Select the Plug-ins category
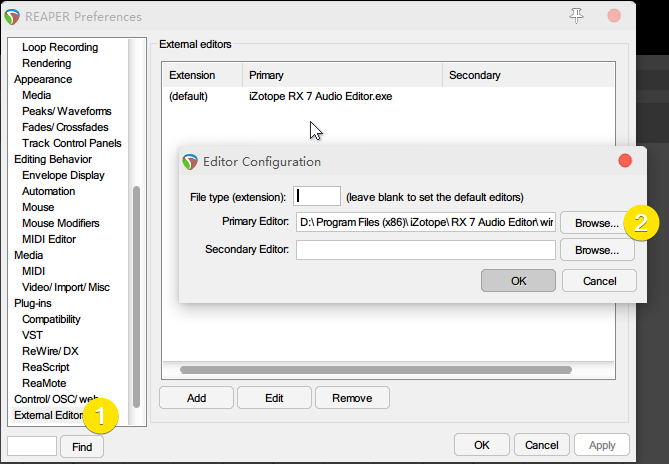Screen dimensions: 669x464 pos(33,303)
